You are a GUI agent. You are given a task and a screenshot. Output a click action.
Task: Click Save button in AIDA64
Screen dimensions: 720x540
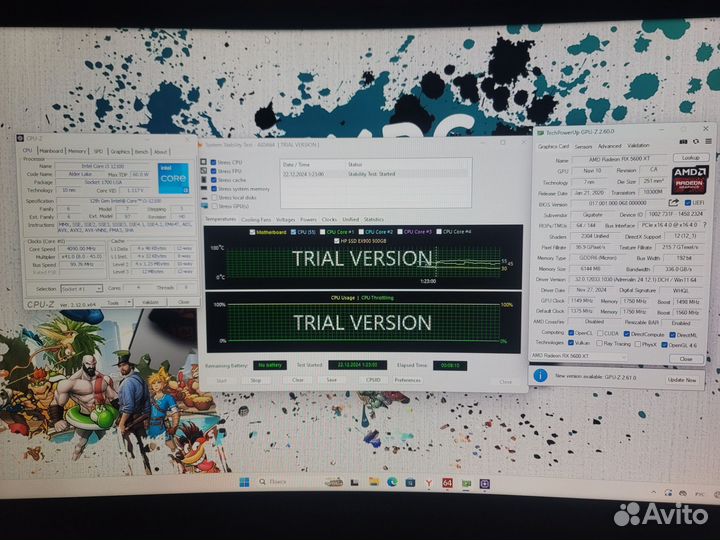point(332,380)
